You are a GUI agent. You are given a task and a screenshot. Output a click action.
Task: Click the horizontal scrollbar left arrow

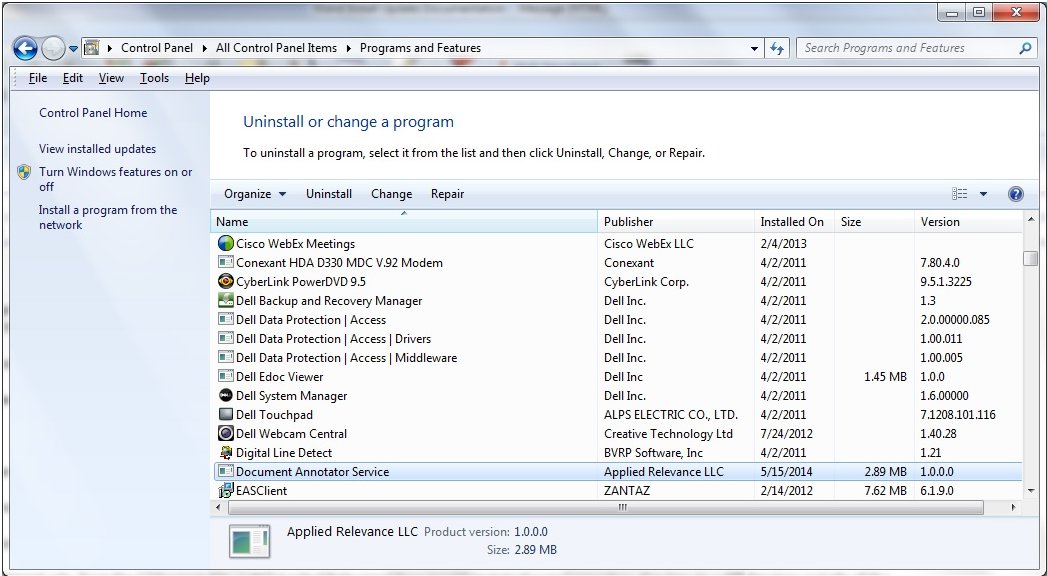tap(219, 508)
